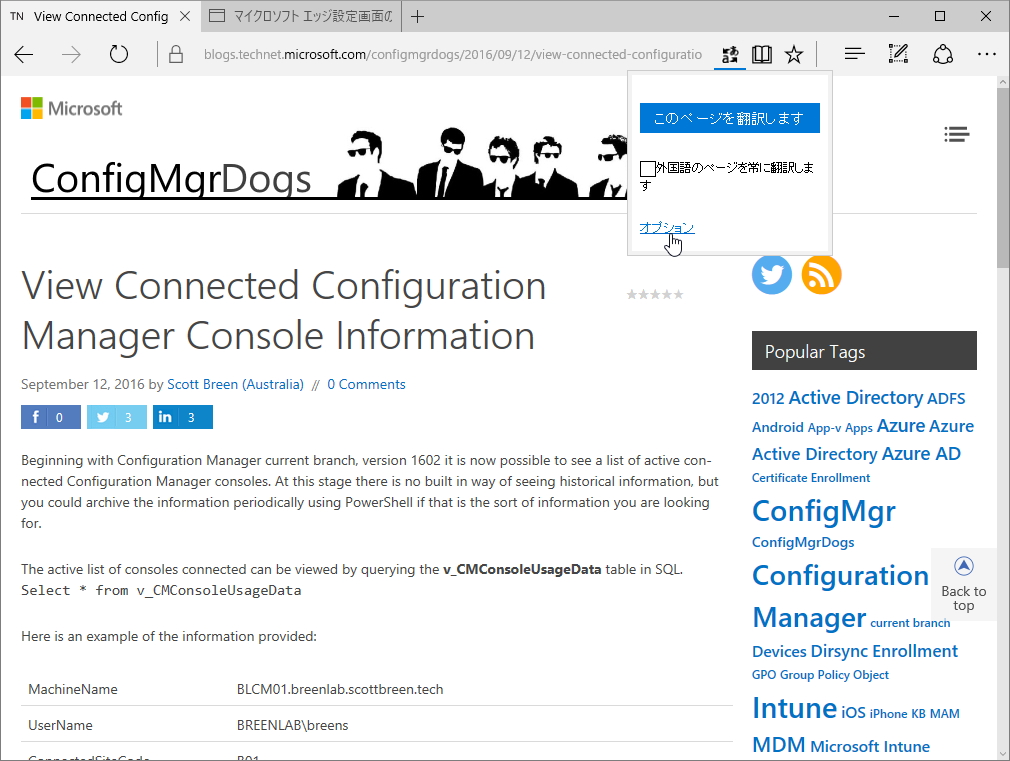Share the article via the LinkedIn button
Viewport: 1010px width, 761px height.
(x=182, y=417)
